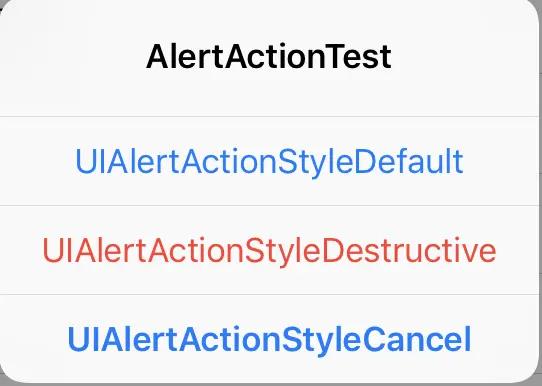Select the row between both lower separators
This screenshot has height=386, width=542.
270,250
